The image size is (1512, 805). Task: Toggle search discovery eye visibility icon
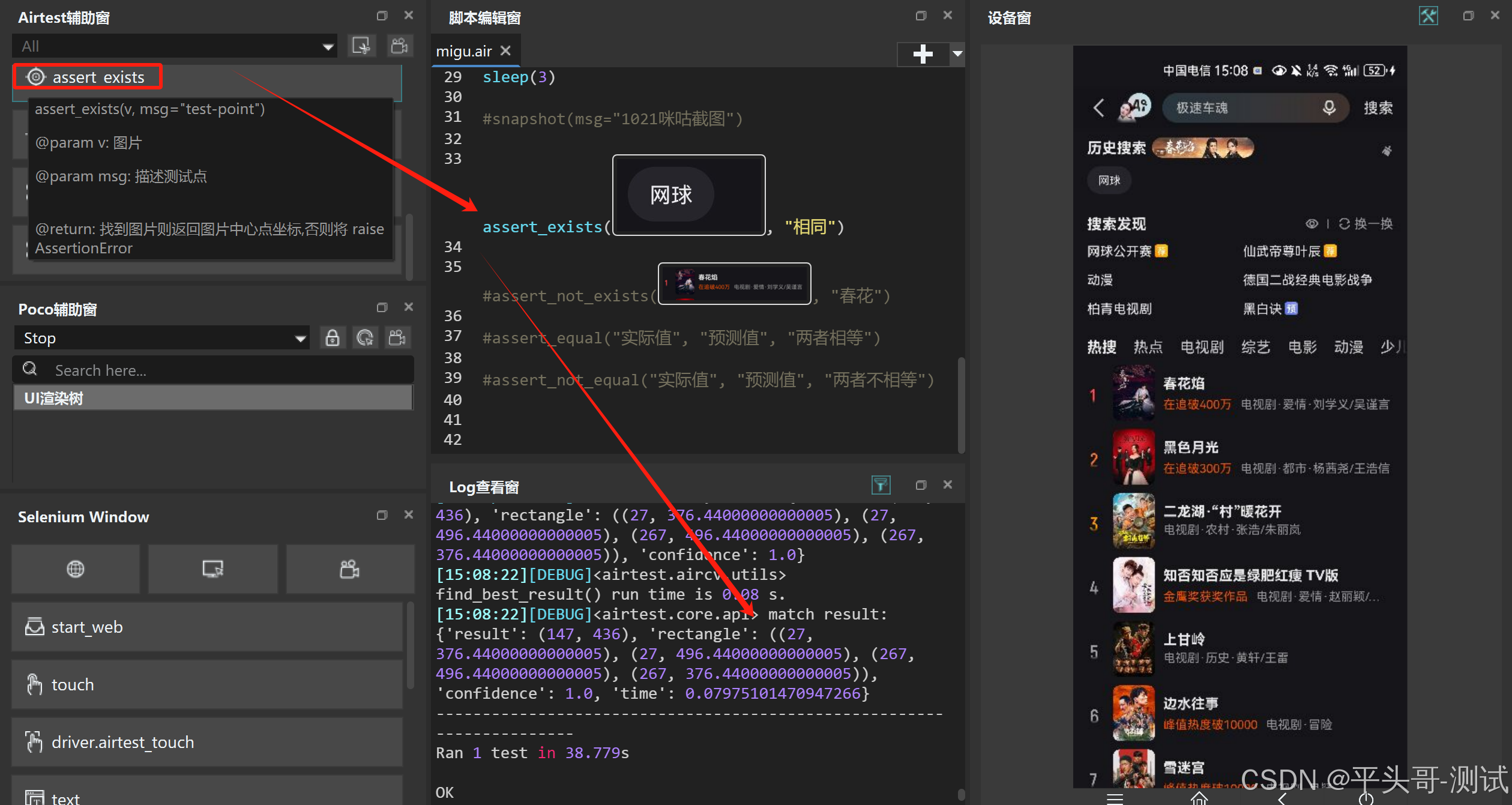1312,224
